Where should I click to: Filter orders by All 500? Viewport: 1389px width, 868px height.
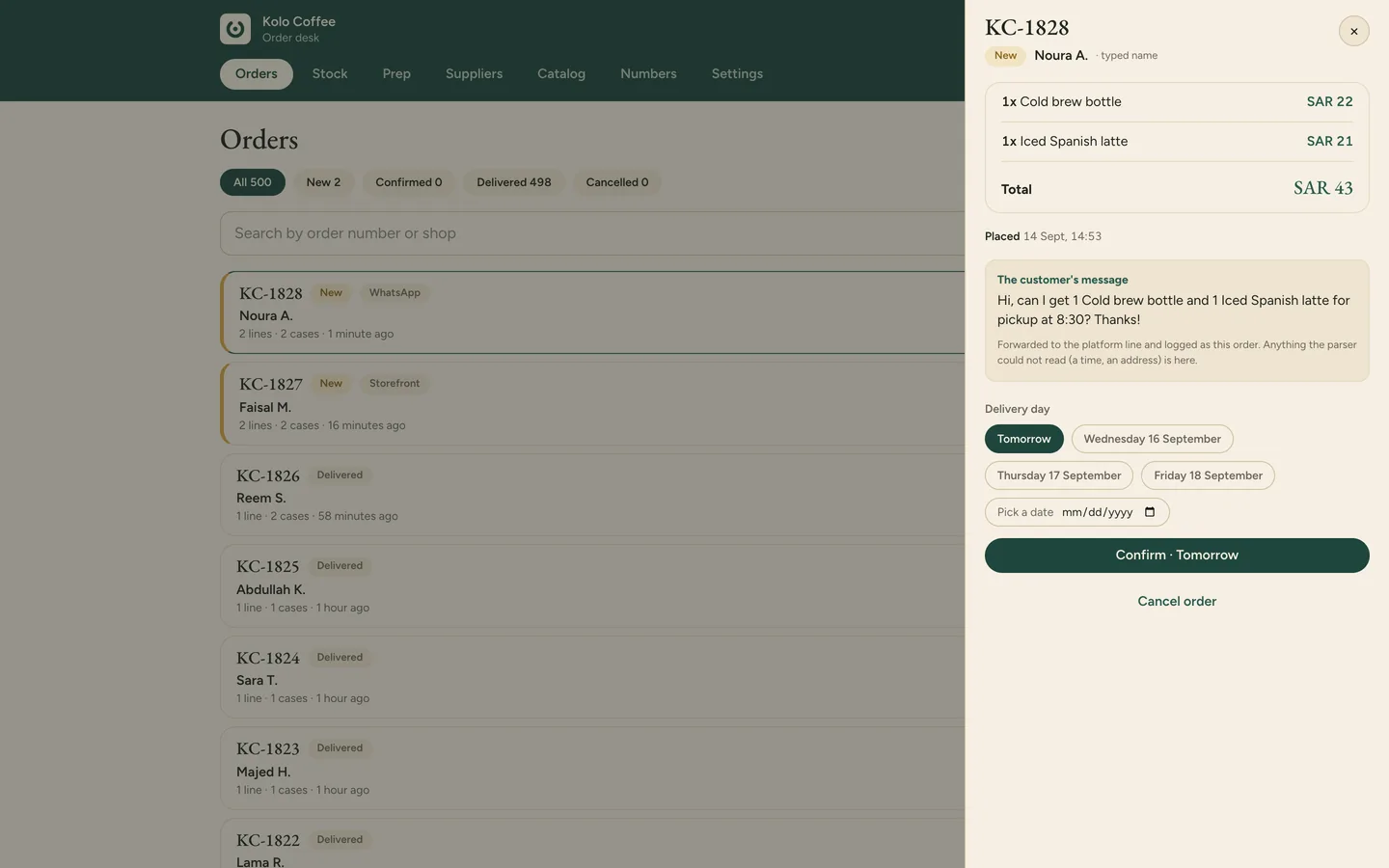click(253, 182)
